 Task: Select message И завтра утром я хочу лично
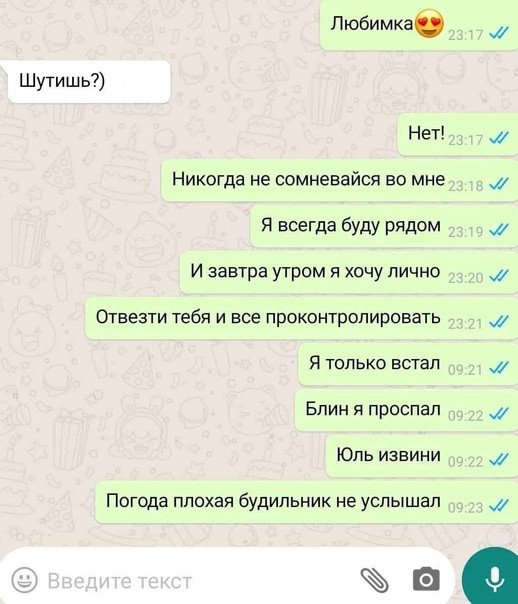click(349, 272)
